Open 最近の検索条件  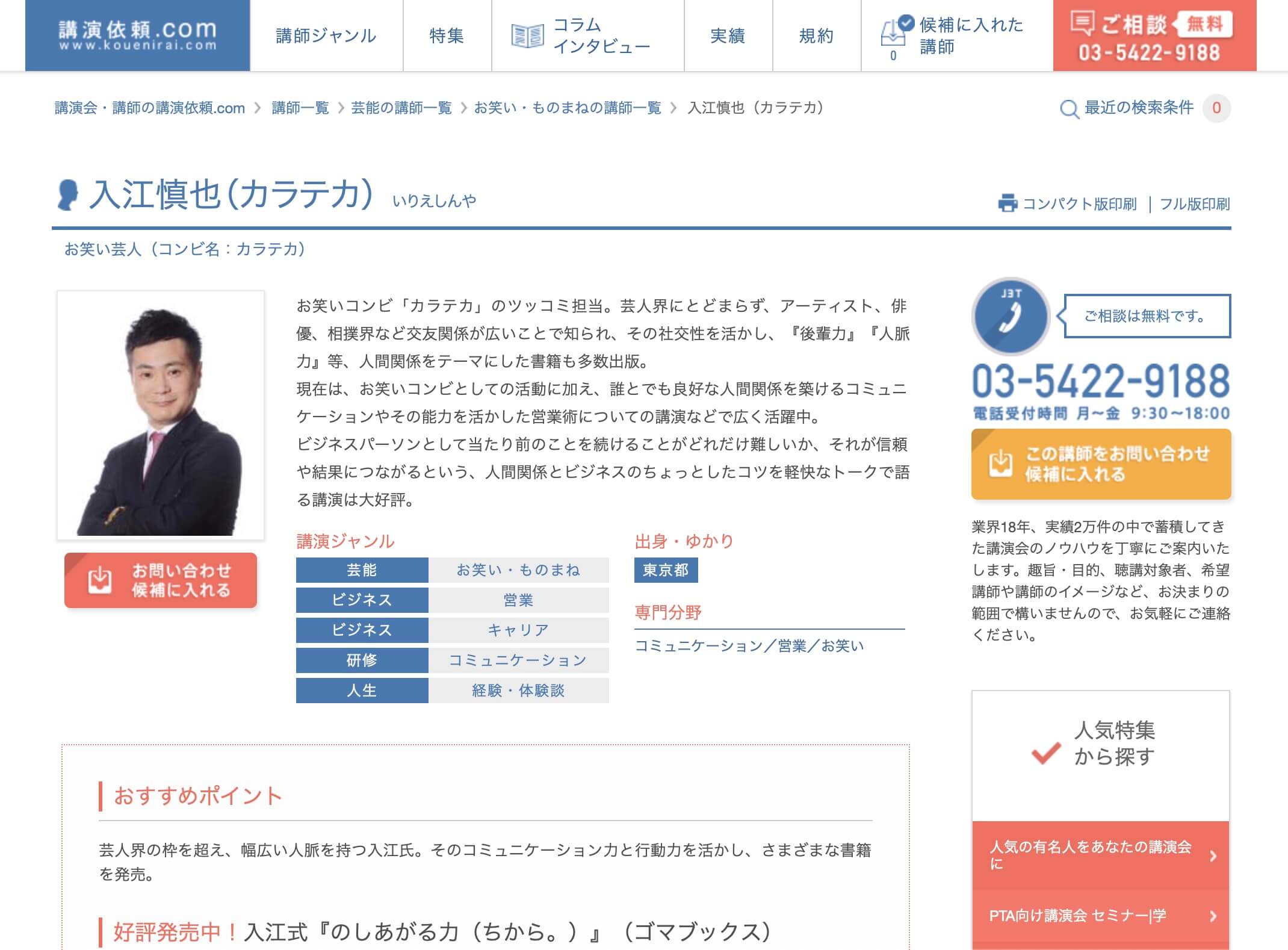coord(1139,108)
